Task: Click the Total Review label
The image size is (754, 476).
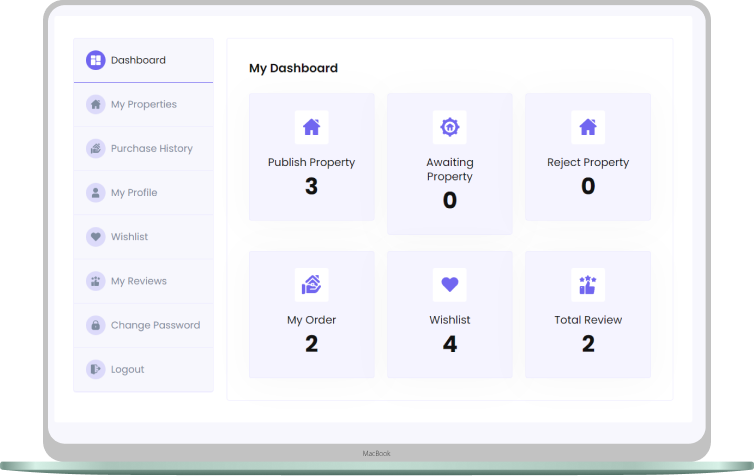Action: pos(588,320)
